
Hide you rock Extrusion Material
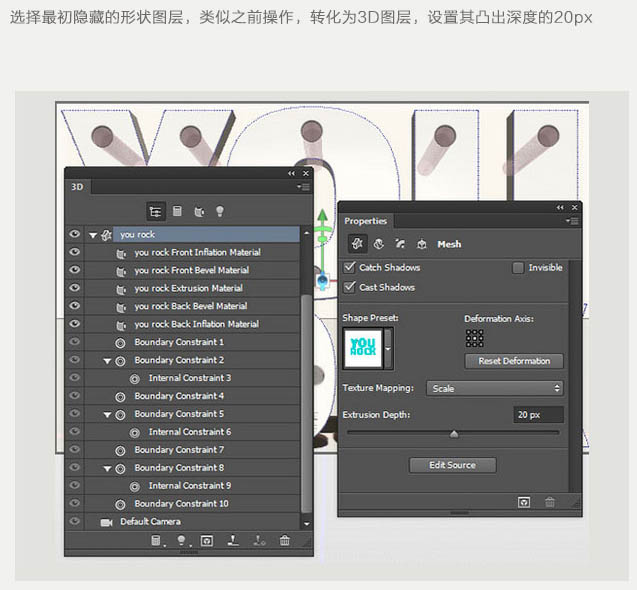[74, 288]
